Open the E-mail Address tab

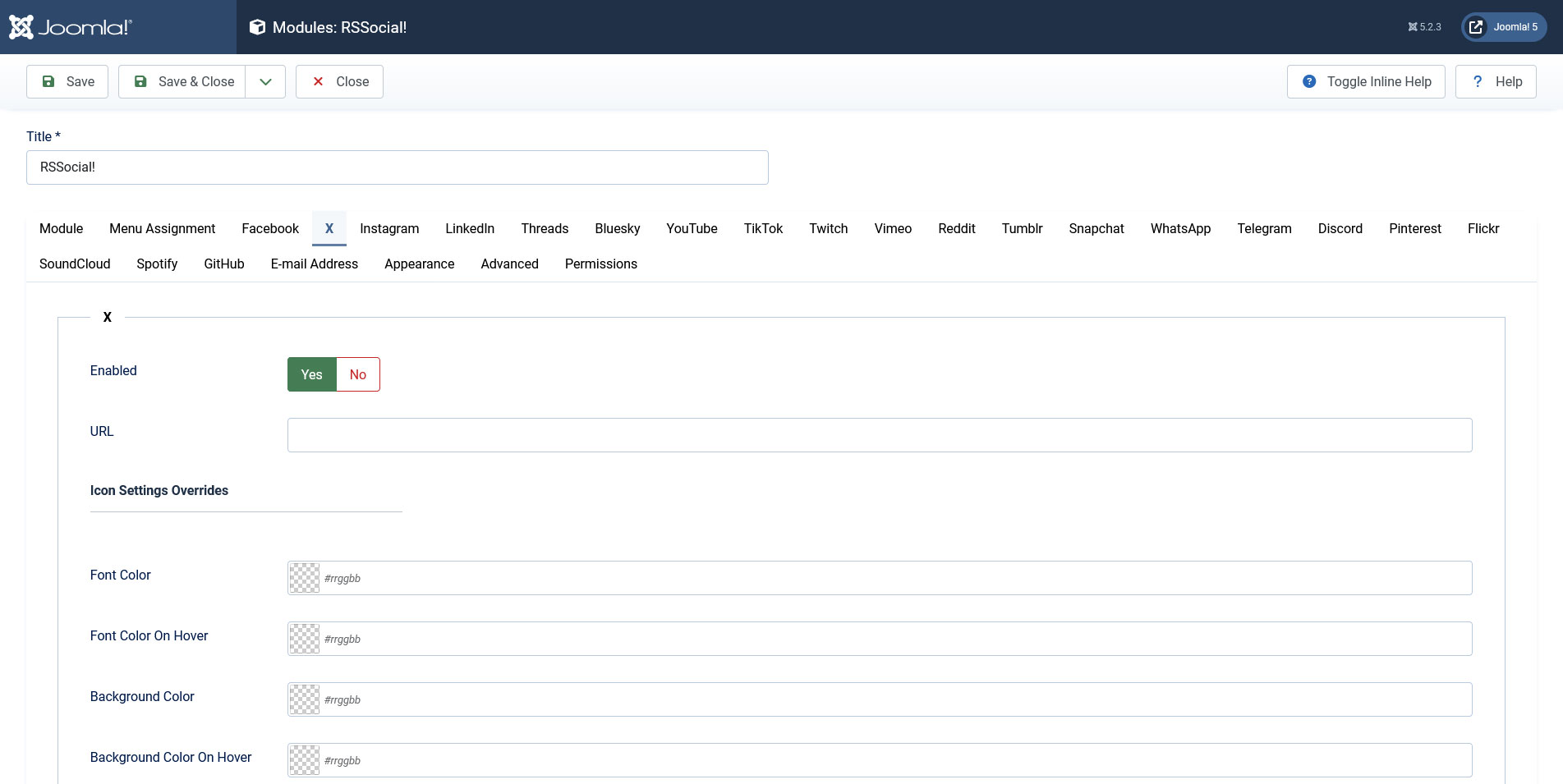[315, 264]
